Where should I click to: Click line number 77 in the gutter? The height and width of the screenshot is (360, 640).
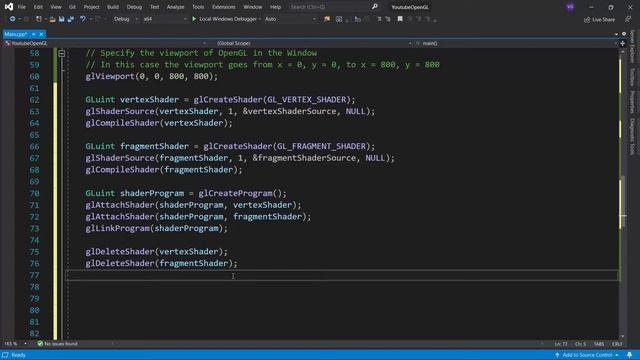(x=34, y=275)
